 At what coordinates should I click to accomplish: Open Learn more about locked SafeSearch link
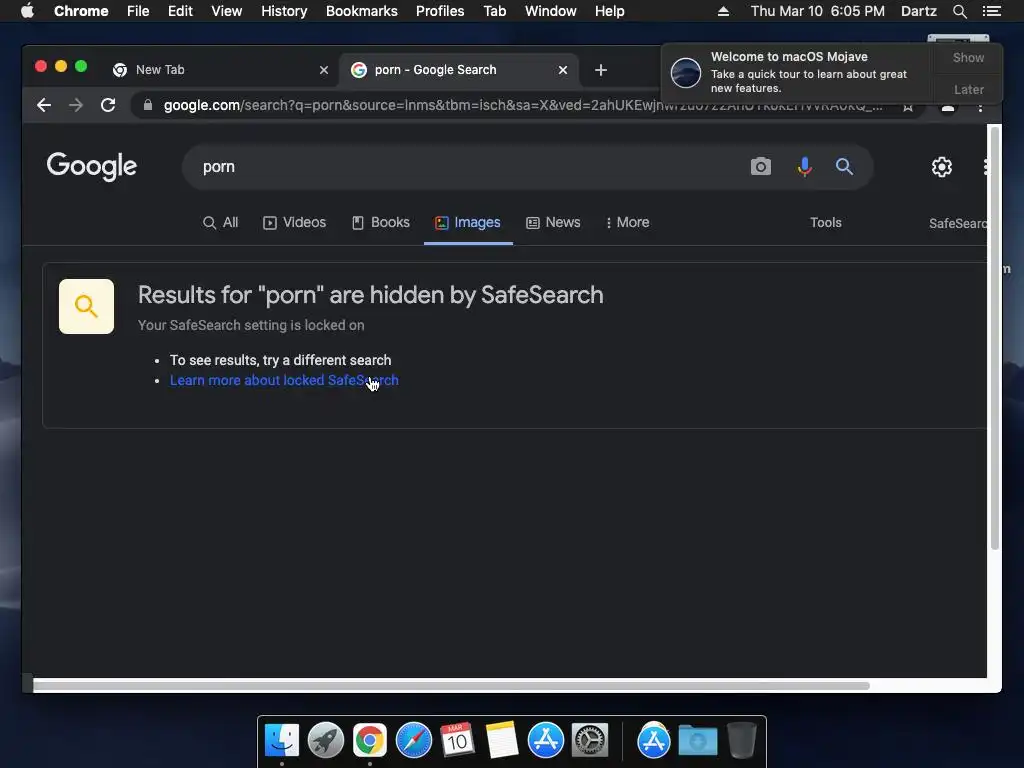[284, 380]
